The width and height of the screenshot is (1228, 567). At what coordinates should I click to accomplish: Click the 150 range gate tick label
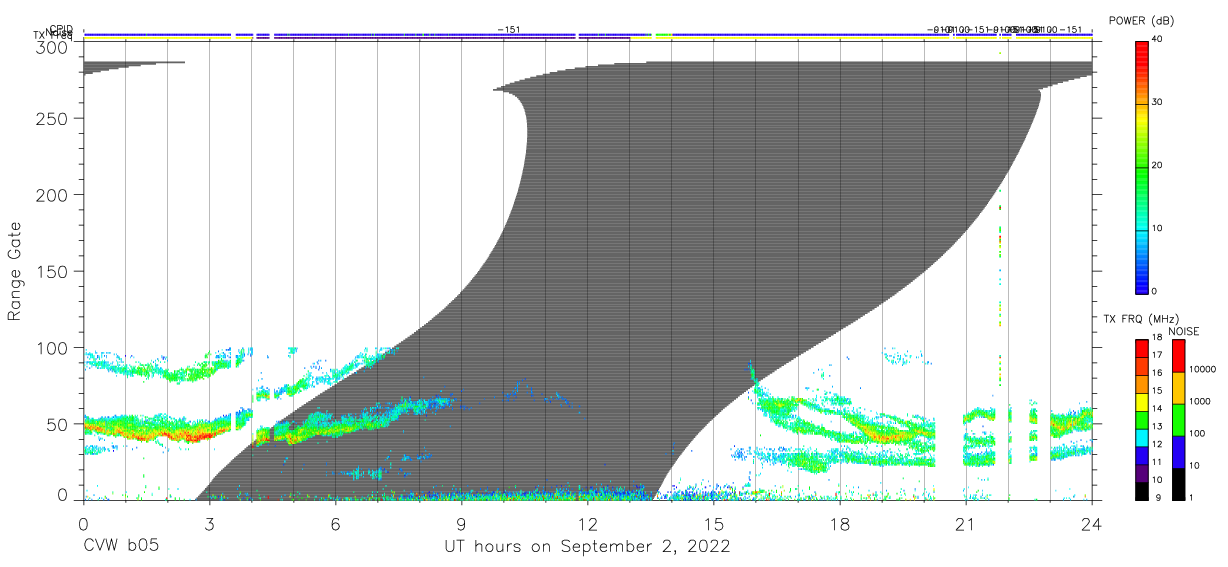click(53, 271)
